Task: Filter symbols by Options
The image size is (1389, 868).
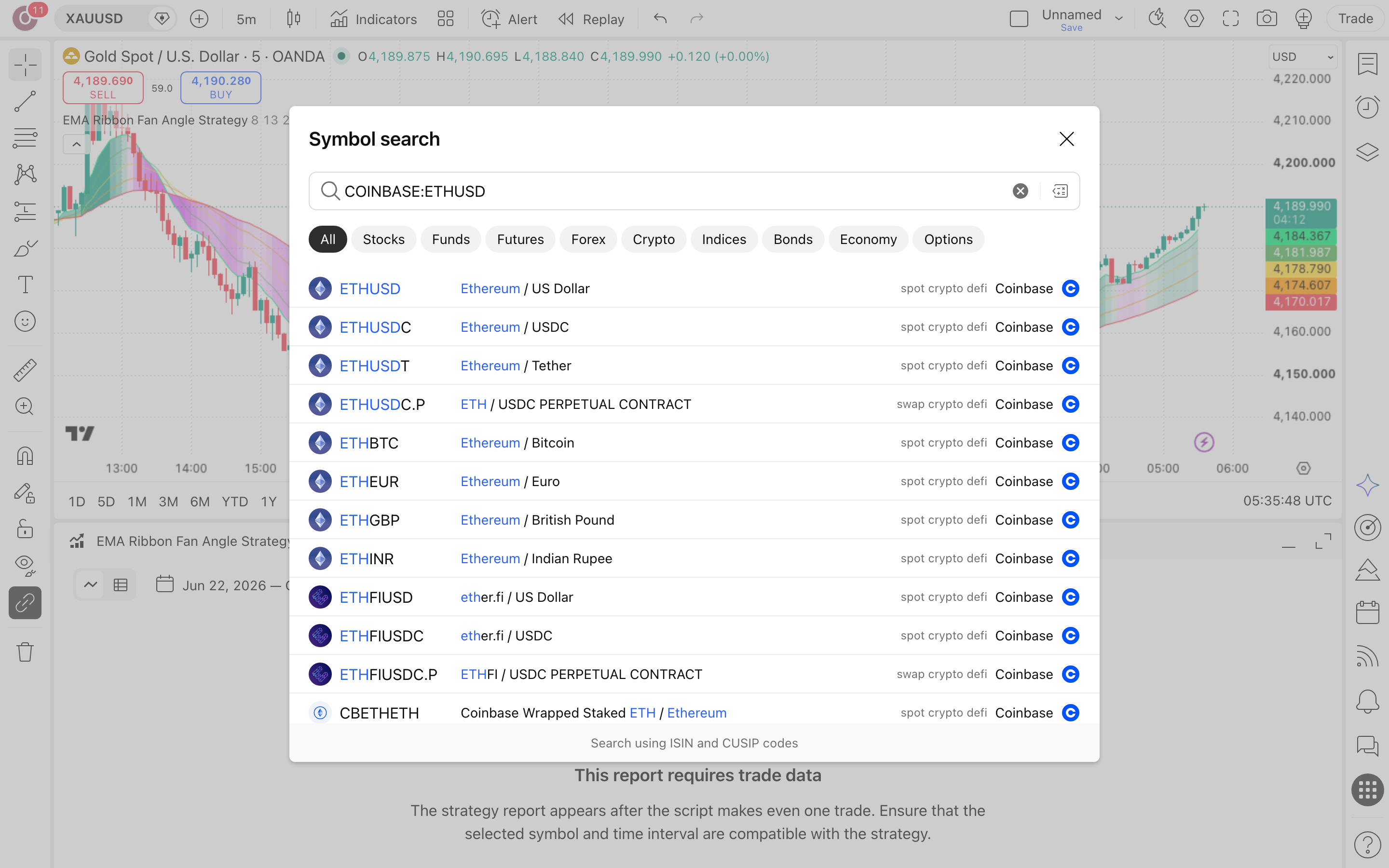Action: [948, 239]
